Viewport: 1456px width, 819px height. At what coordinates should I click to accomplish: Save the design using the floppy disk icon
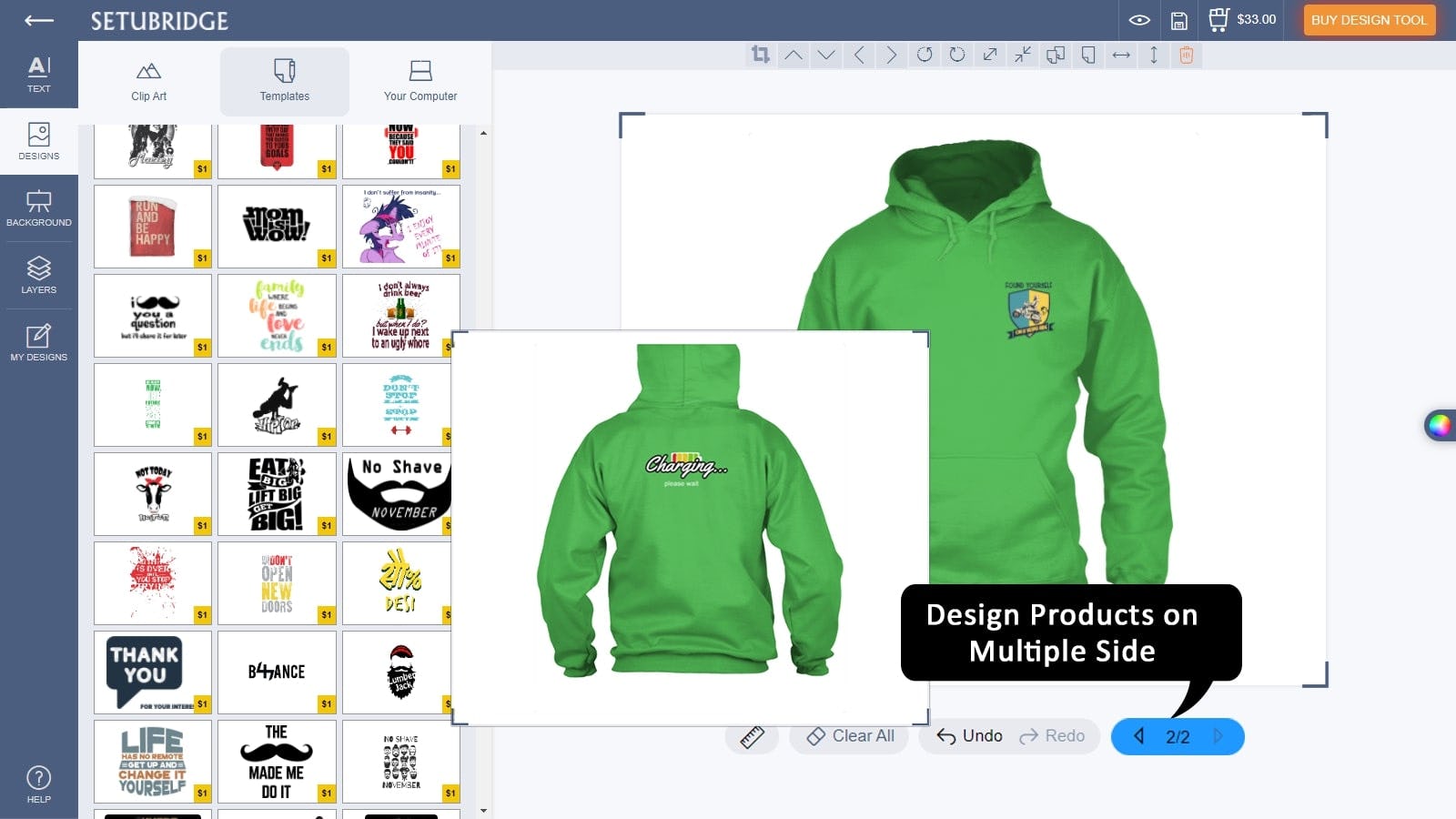(1179, 18)
